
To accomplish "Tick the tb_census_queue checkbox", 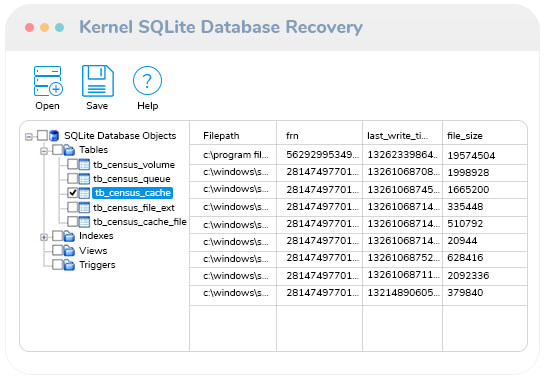I will pos(73,178).
